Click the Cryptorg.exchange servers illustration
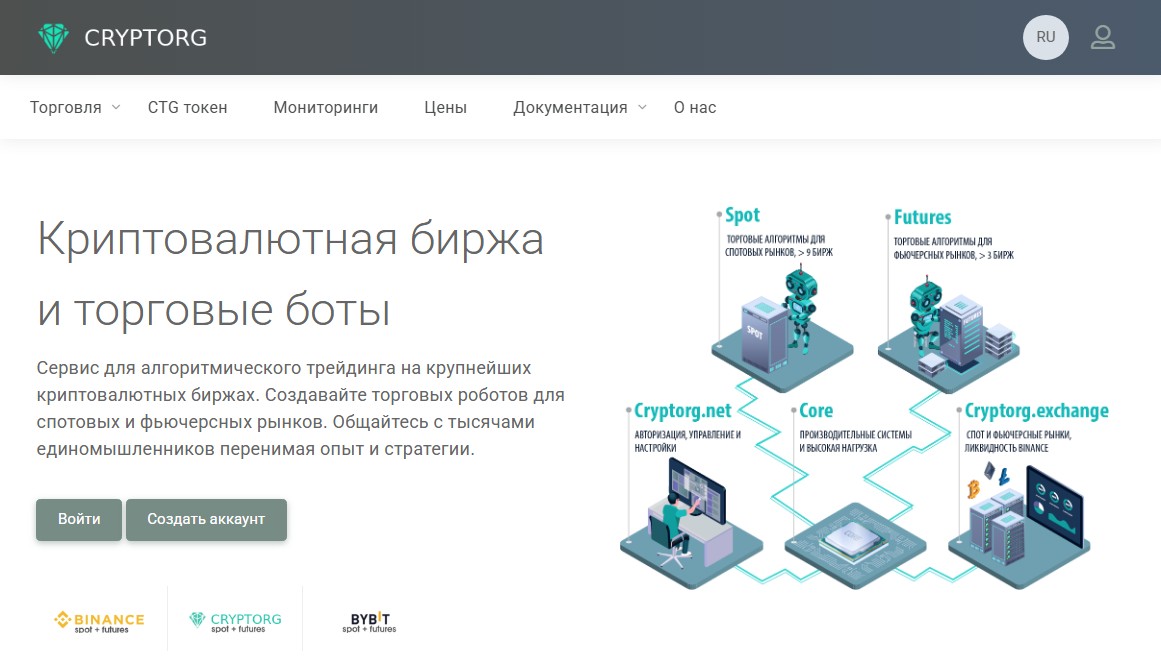 pyautogui.click(x=1020, y=526)
